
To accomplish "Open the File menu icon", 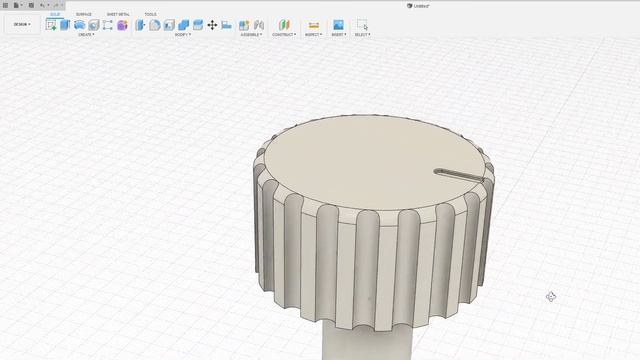I will pyautogui.click(x=16, y=5).
